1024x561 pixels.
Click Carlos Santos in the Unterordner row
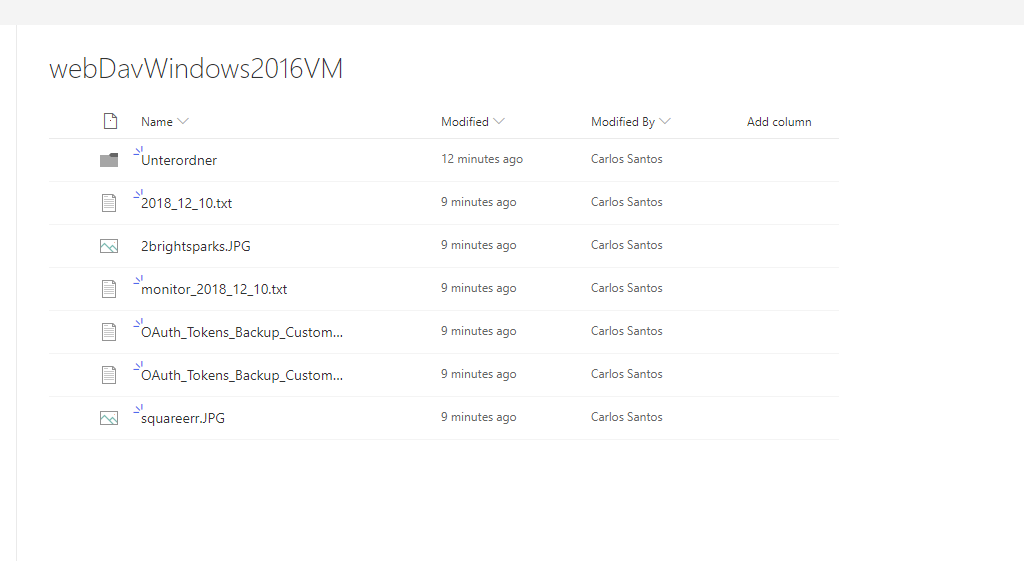(x=626, y=159)
